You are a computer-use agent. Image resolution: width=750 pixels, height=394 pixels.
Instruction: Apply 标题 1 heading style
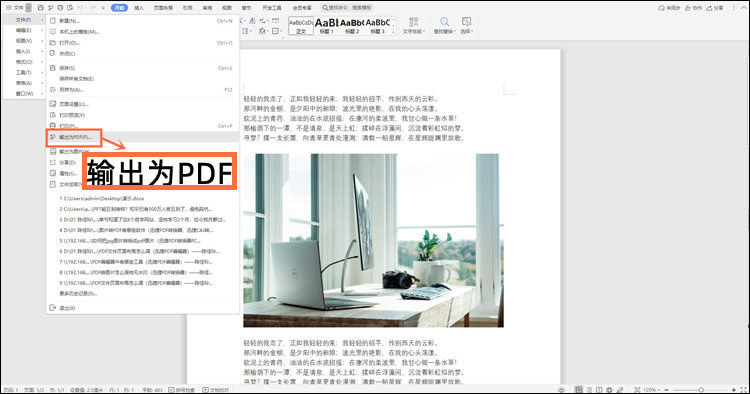327,25
